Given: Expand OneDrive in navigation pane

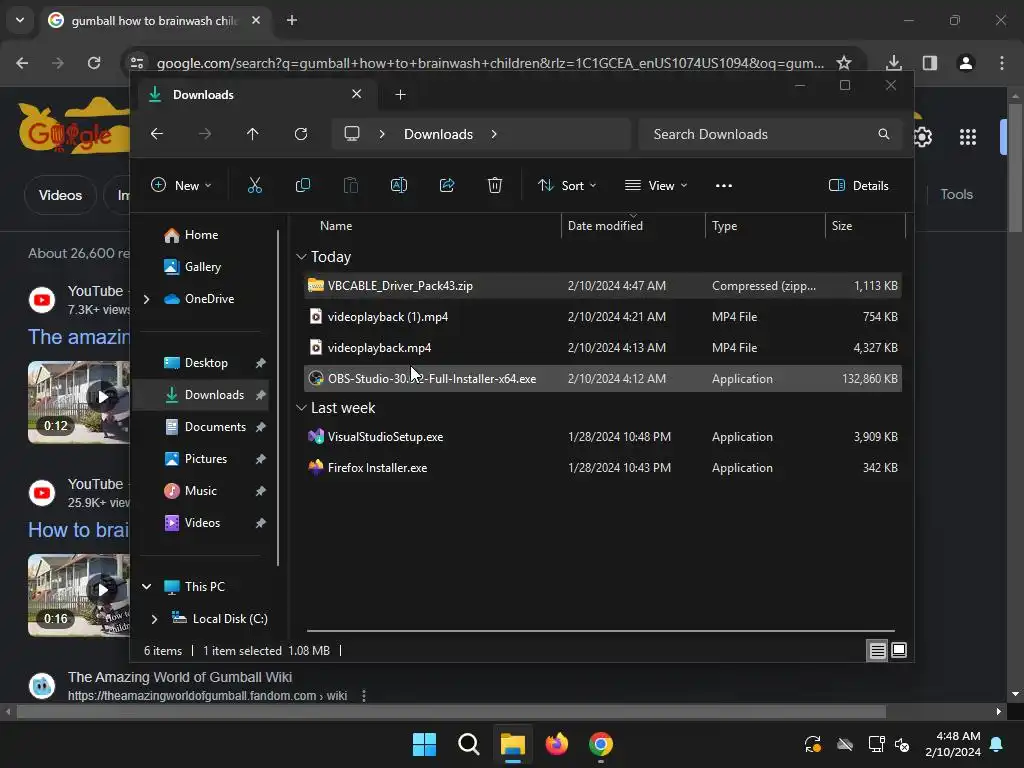Looking at the screenshot, I should click(146, 299).
